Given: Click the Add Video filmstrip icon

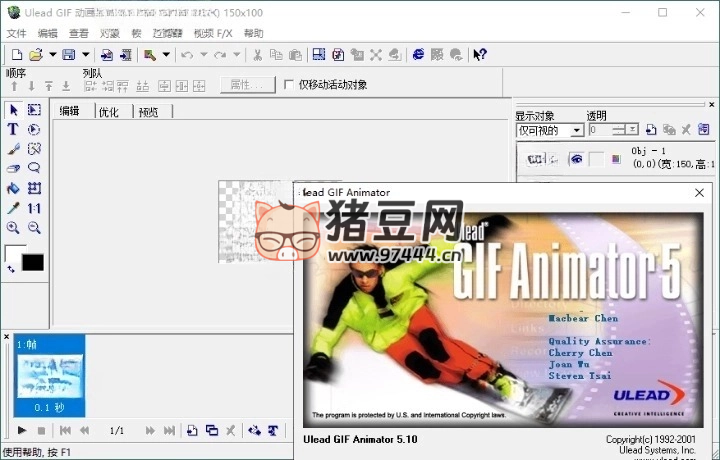Looking at the screenshot, I should [x=125, y=55].
